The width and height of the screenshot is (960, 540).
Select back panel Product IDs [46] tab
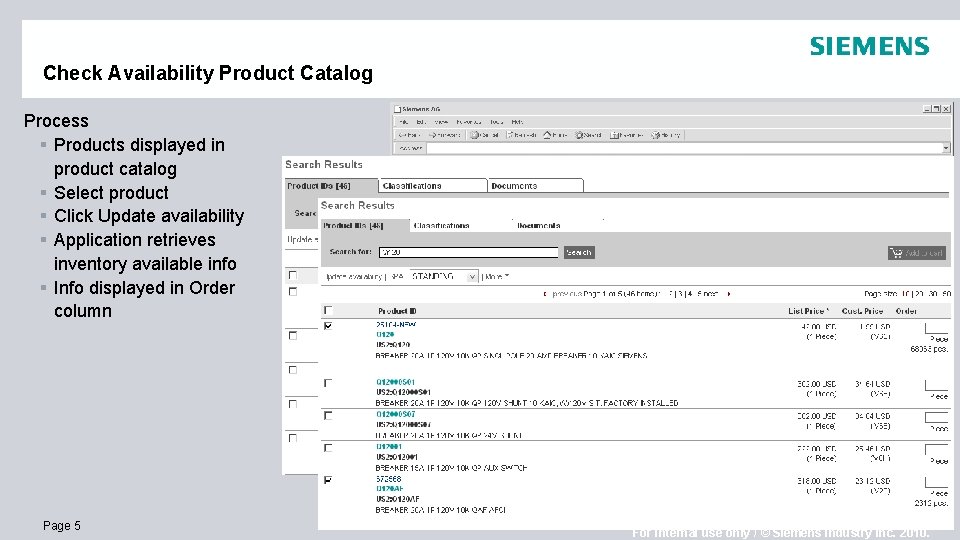(x=331, y=186)
